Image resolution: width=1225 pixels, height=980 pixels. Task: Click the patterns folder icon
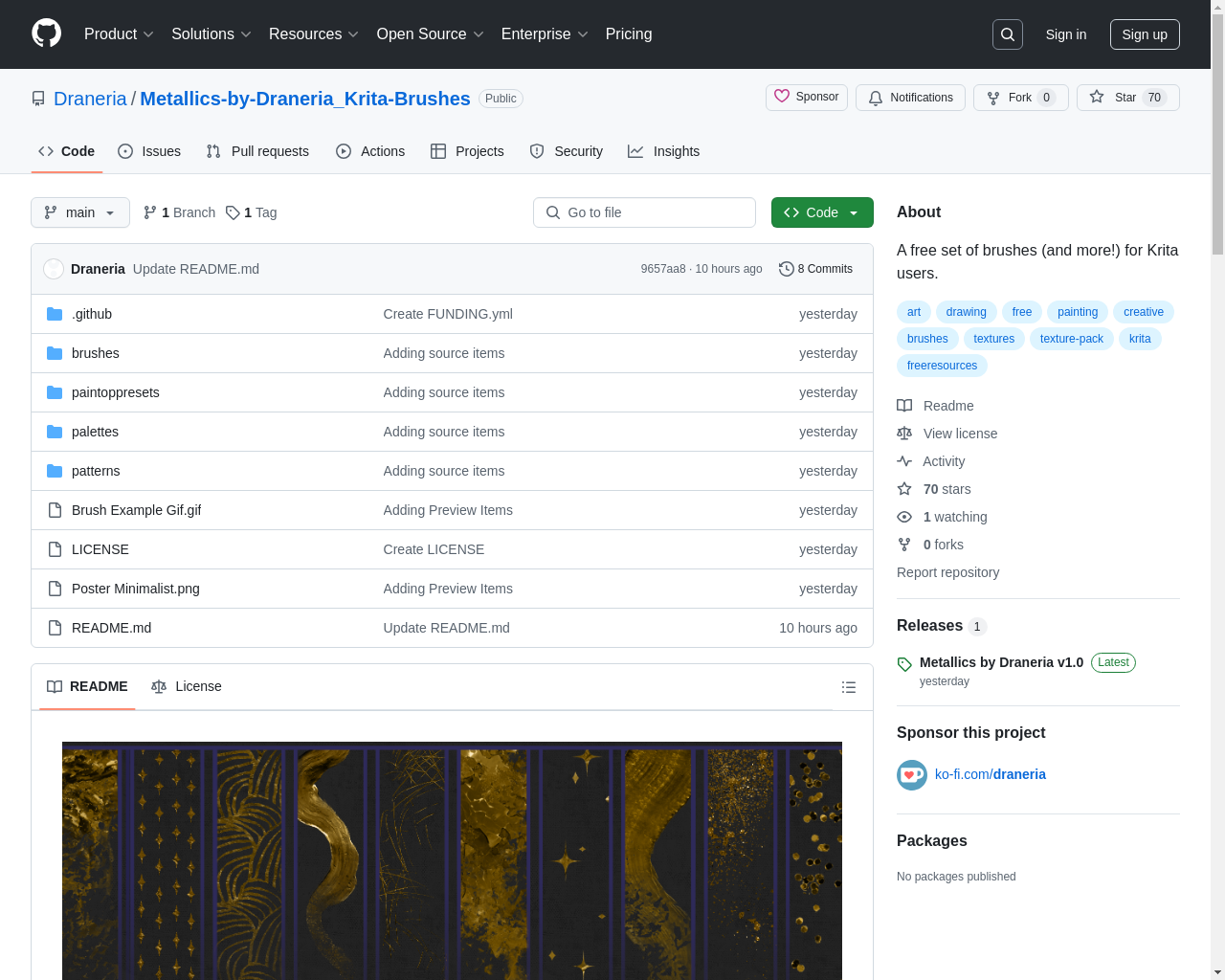tap(55, 471)
